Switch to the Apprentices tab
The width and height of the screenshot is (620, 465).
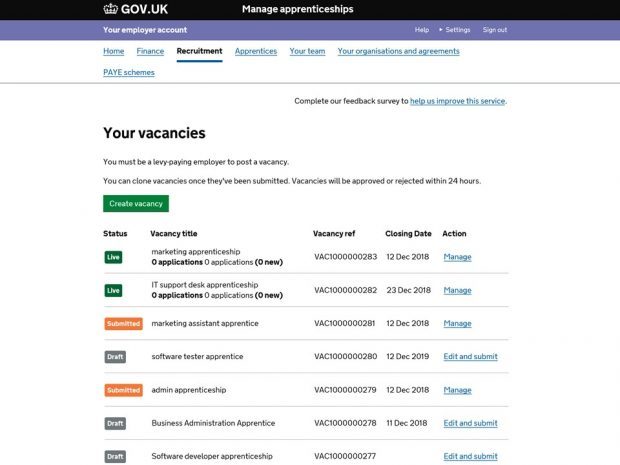[x=256, y=51]
